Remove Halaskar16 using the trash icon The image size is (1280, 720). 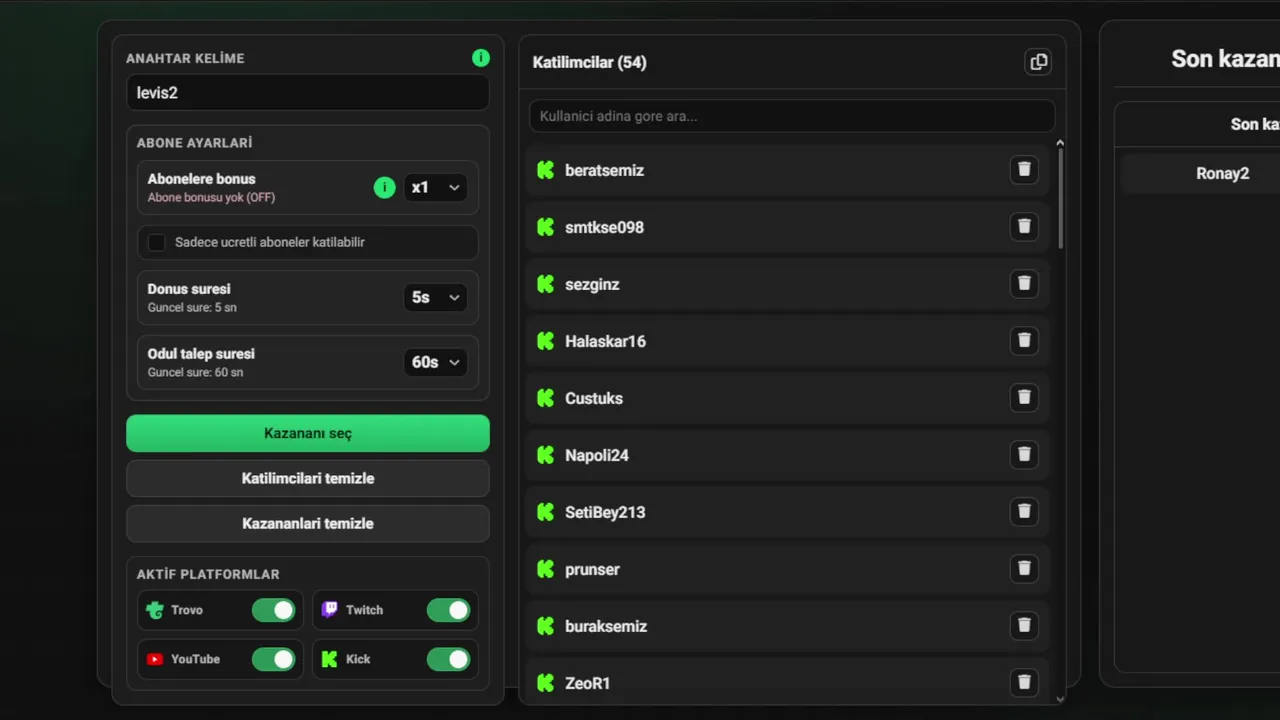[1024, 341]
